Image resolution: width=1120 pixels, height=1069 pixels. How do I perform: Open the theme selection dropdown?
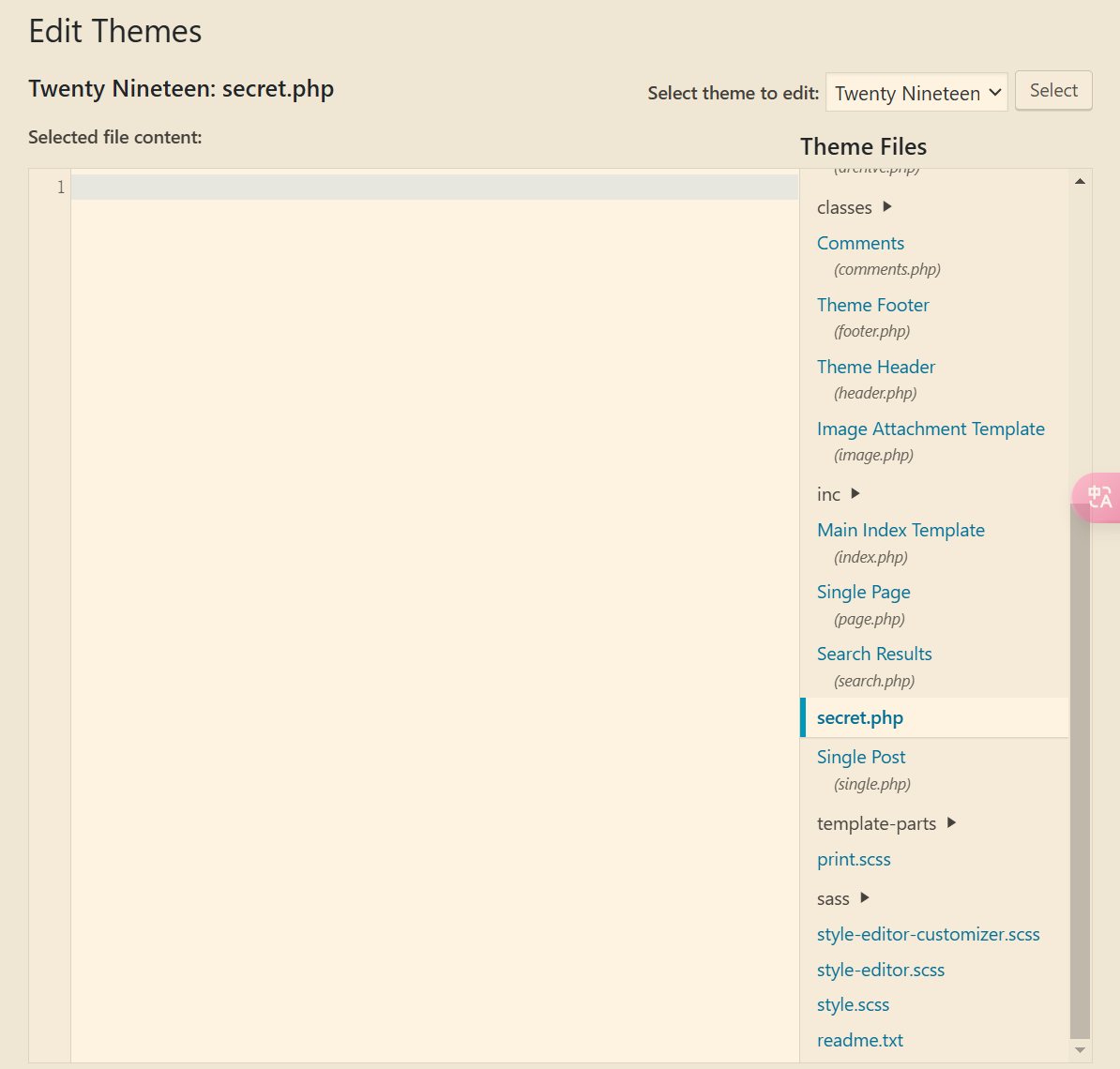point(916,93)
